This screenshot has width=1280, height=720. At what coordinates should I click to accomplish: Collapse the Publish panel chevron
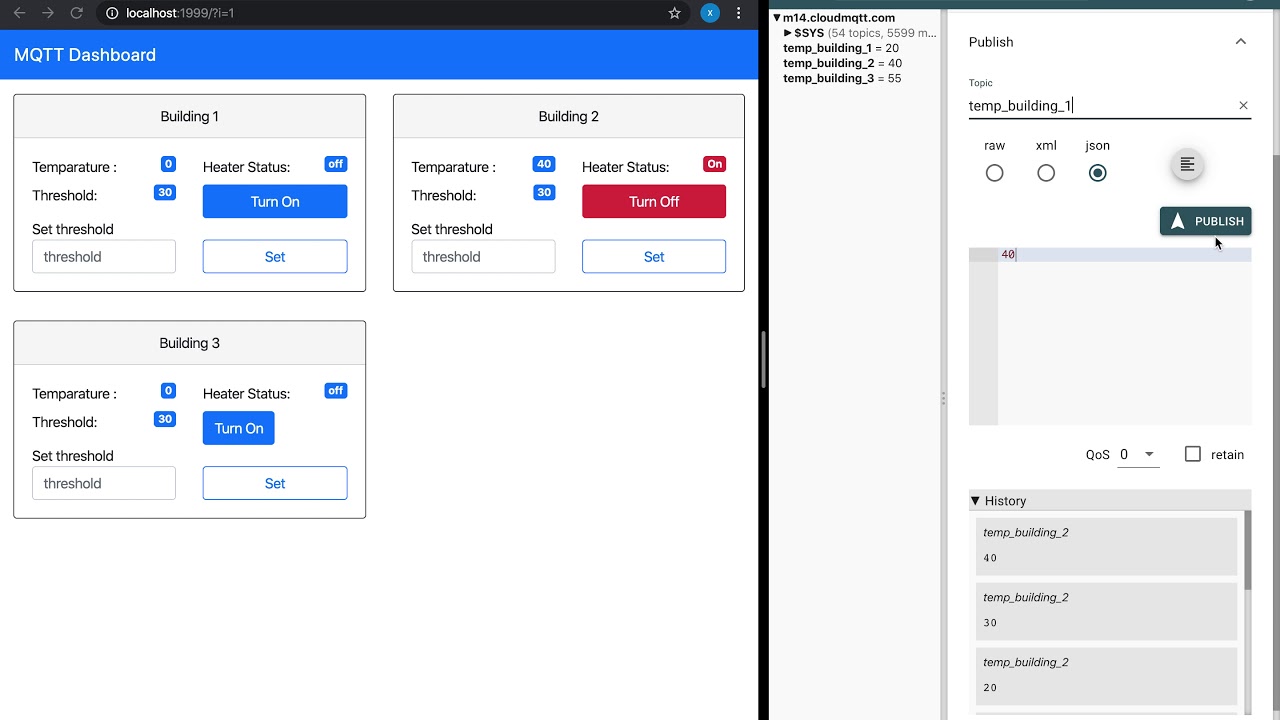click(1241, 42)
